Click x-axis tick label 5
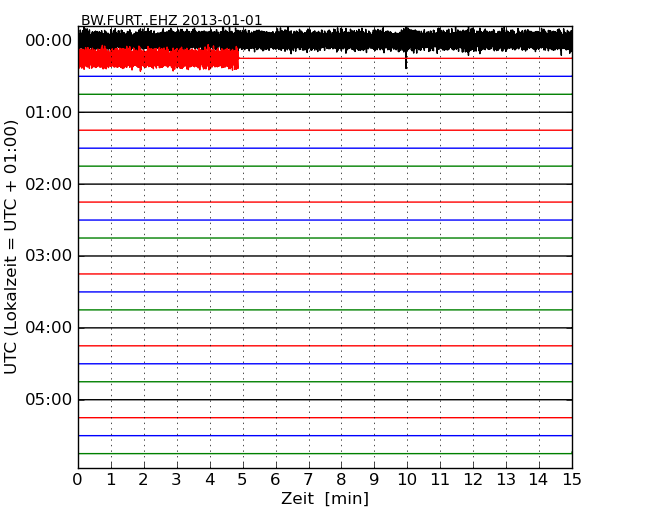The height and width of the screenshot is (520, 650). click(x=242, y=480)
